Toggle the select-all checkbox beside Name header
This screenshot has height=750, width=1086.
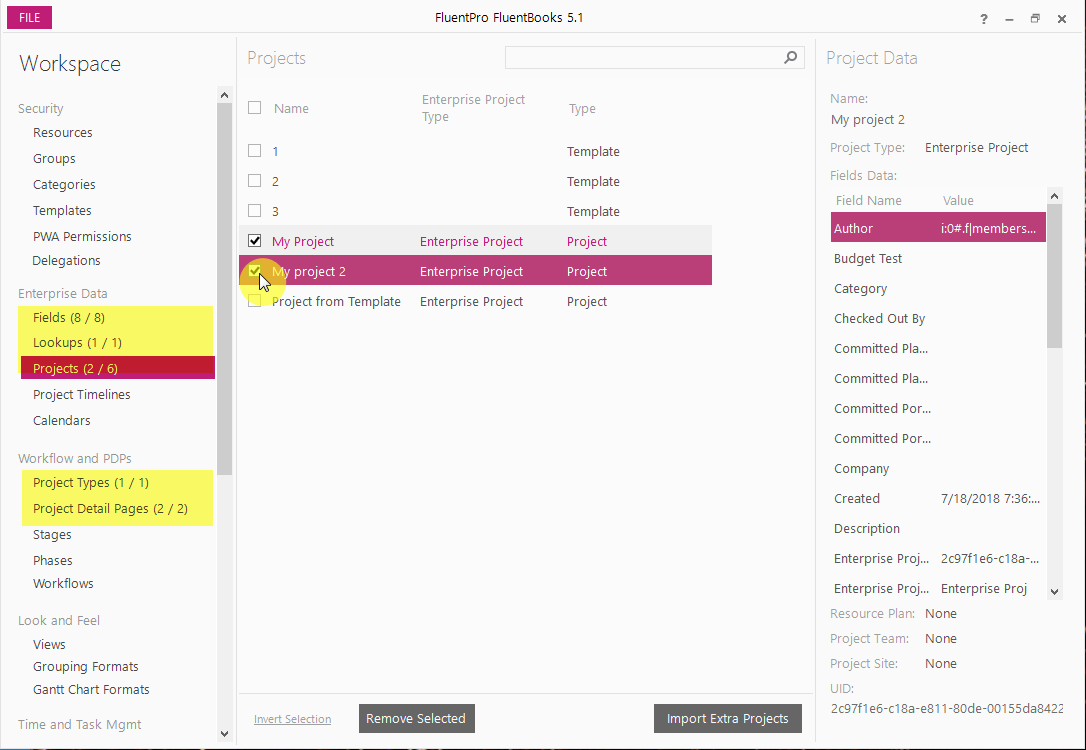point(254,107)
